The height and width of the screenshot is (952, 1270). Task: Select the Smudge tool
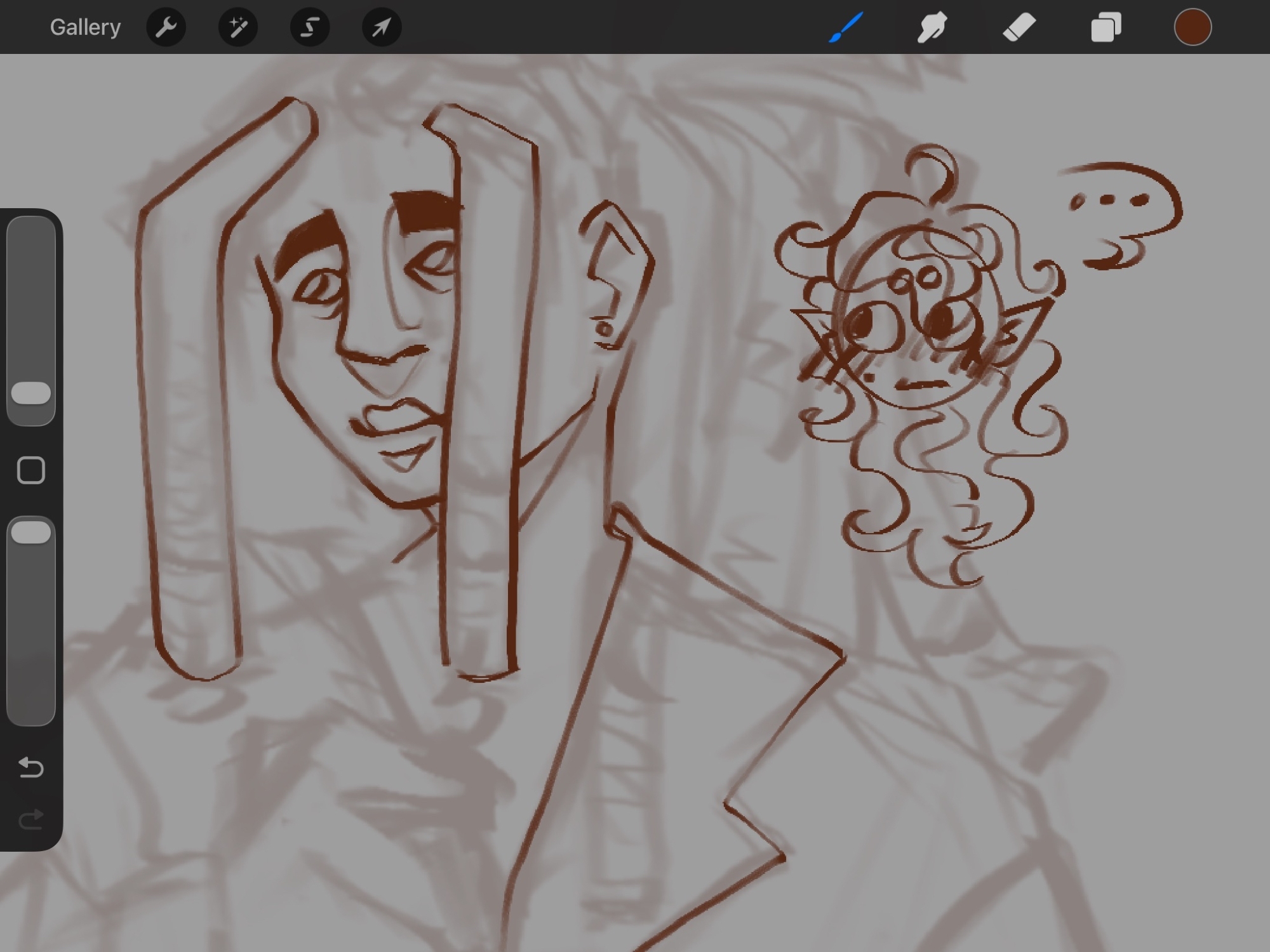click(932, 27)
